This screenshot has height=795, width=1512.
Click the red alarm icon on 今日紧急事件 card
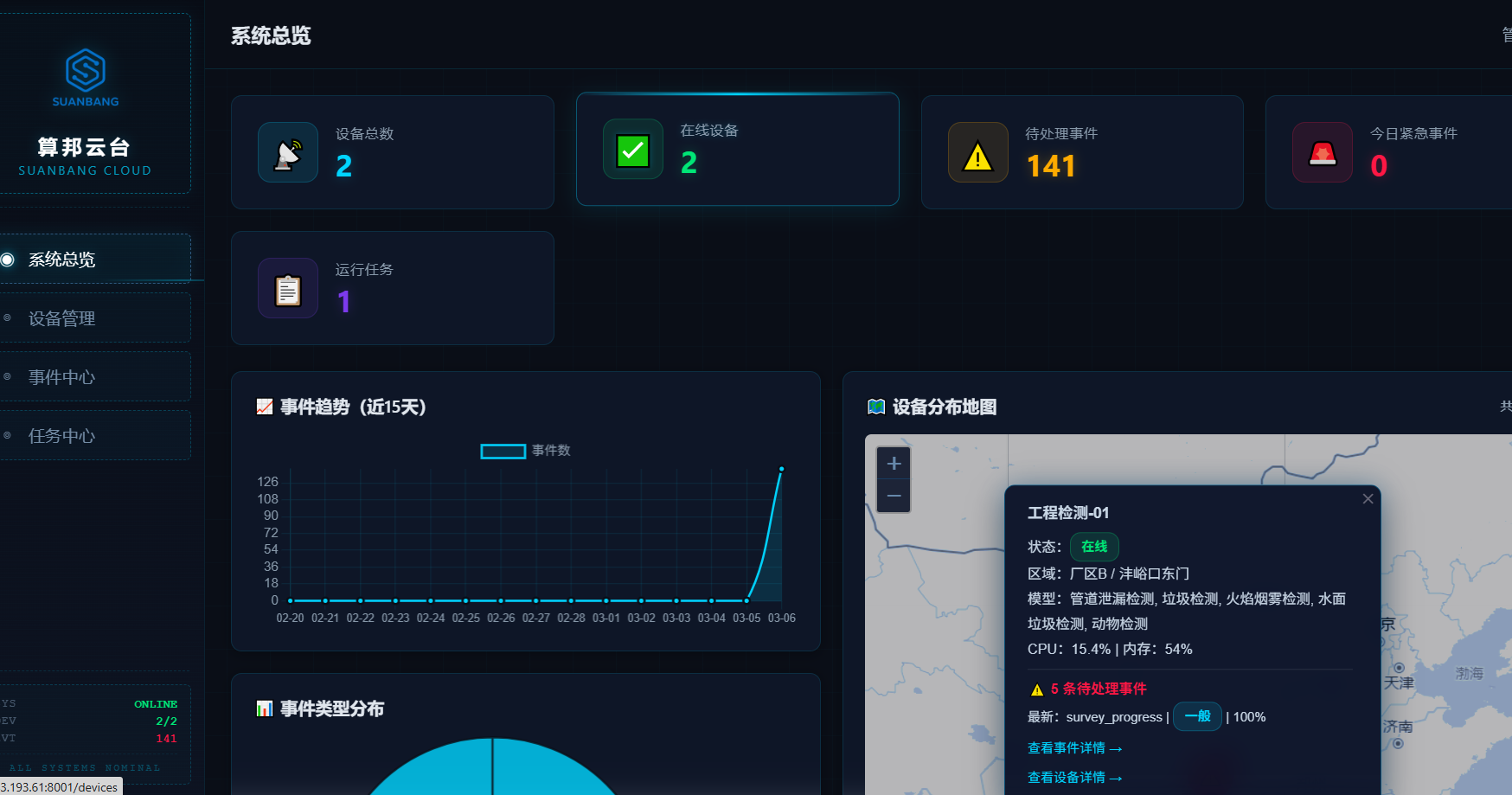1322,152
